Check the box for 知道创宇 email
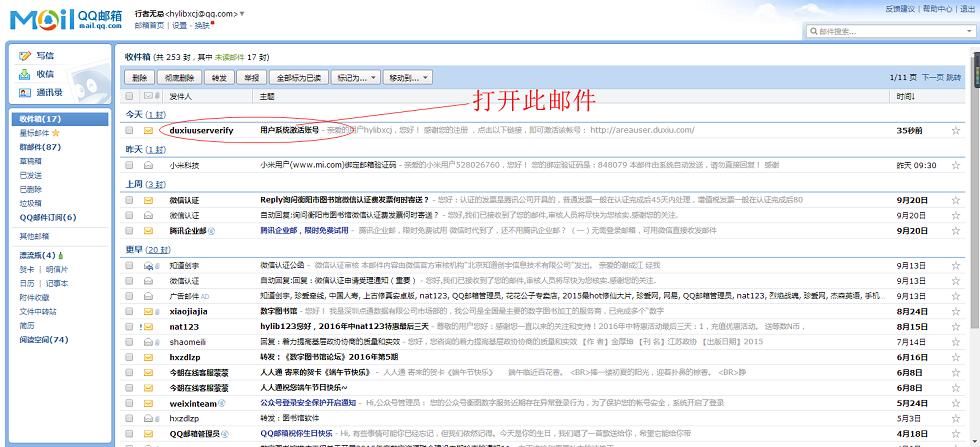The height and width of the screenshot is (447, 980). (x=129, y=266)
